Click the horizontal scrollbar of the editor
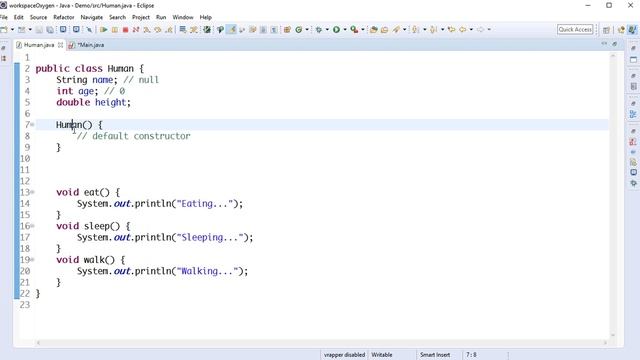 click(x=322, y=343)
